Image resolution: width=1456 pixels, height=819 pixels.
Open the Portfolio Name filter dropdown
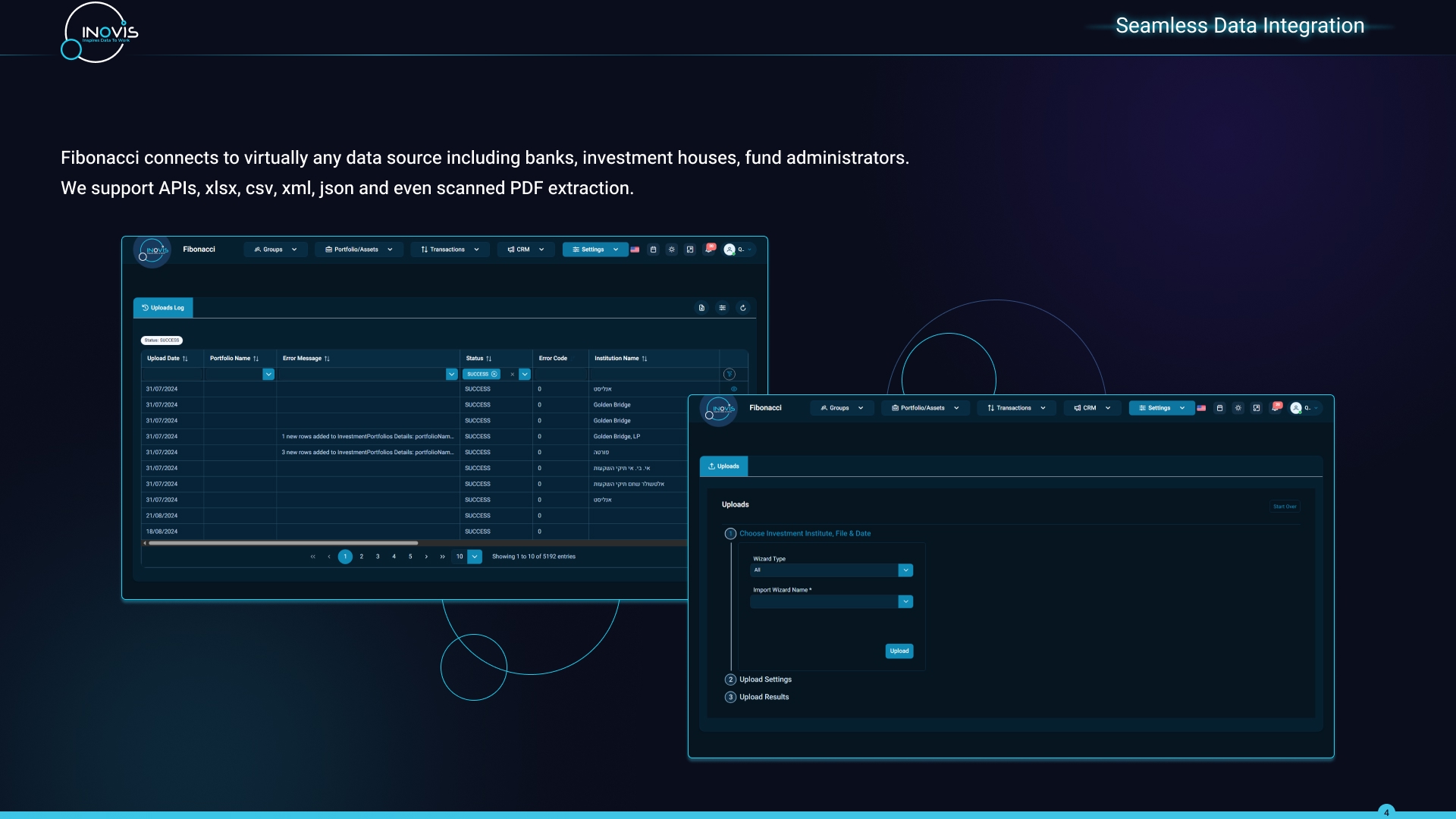tap(268, 374)
